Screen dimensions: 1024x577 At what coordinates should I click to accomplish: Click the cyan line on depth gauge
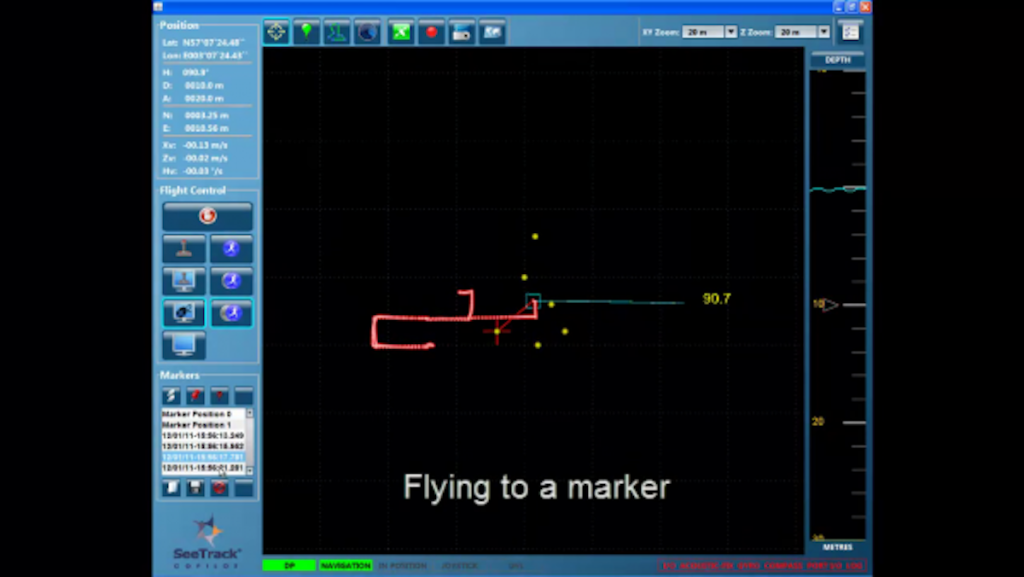838,189
